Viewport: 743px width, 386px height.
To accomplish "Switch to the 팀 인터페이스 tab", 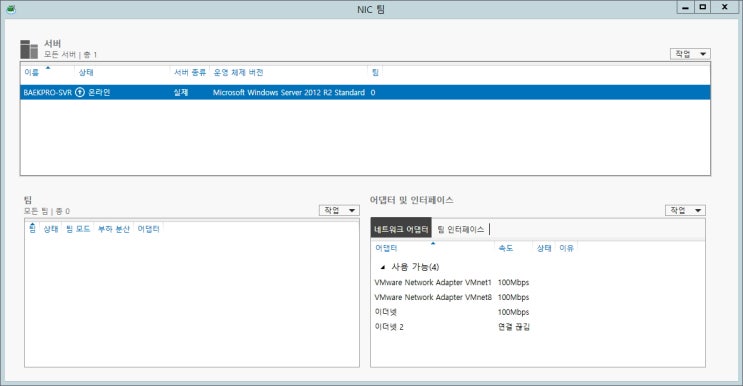I will tap(461, 229).
